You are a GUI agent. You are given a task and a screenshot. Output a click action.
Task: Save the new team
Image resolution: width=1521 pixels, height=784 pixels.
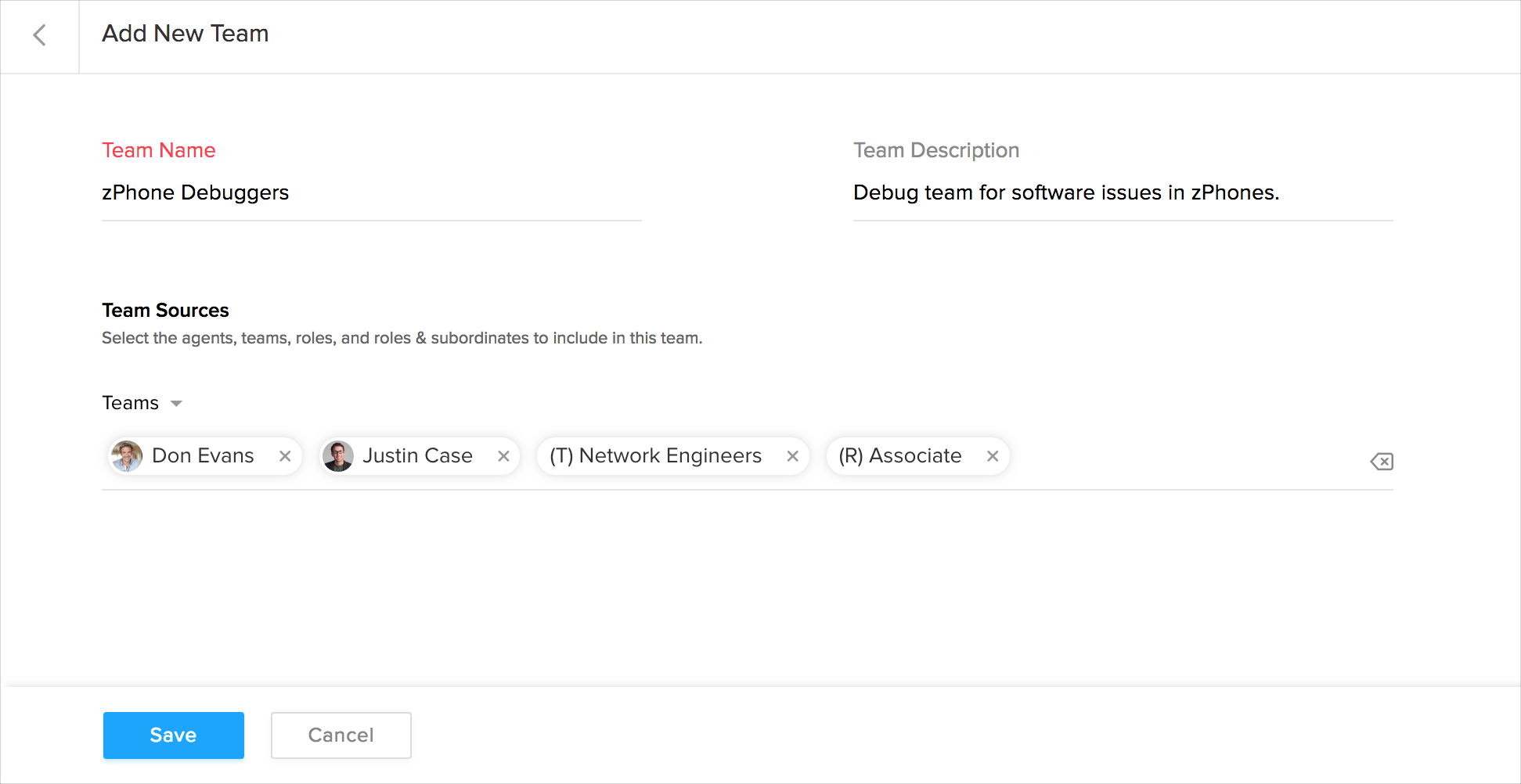point(173,735)
